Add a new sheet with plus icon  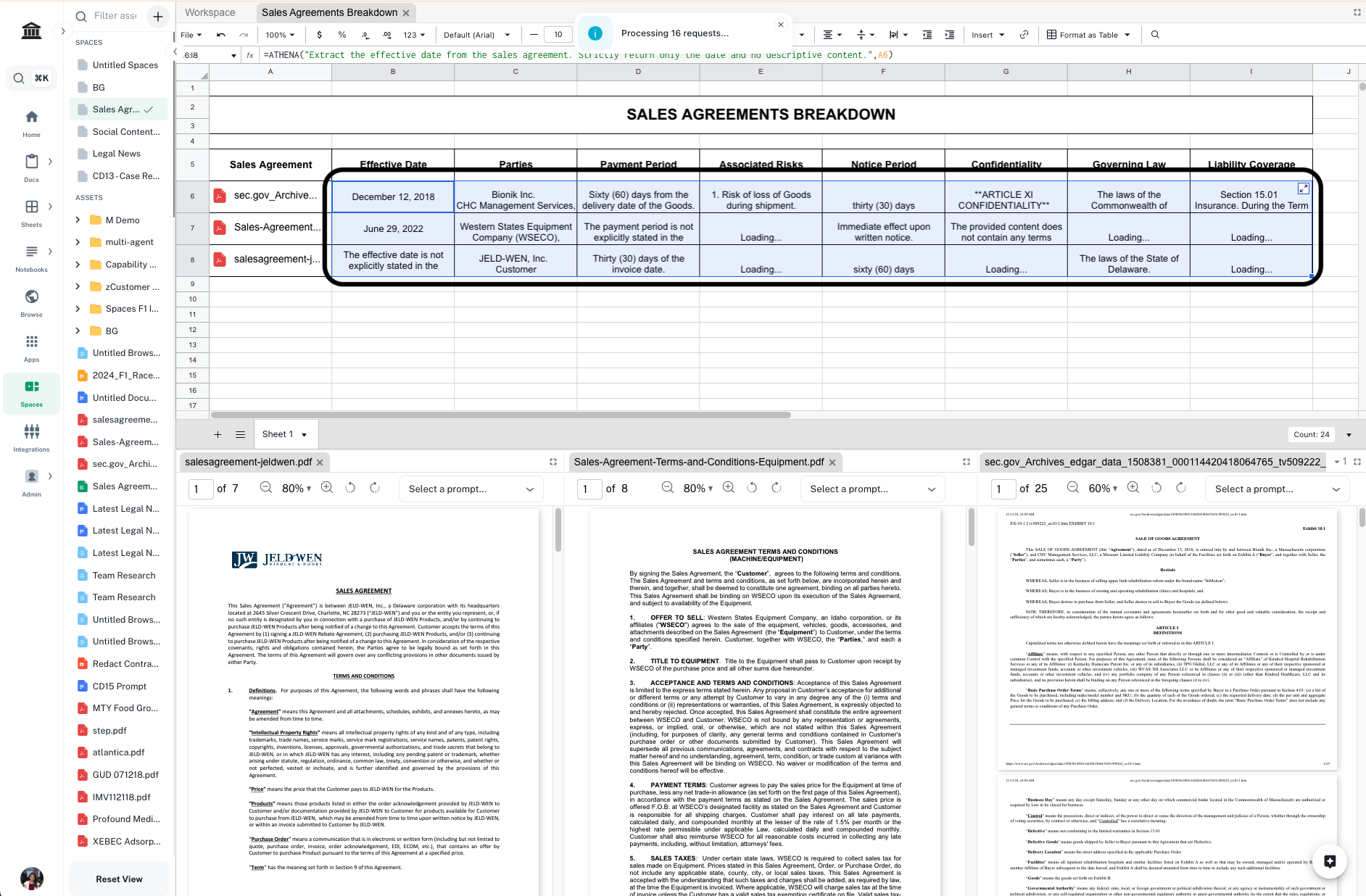[218, 434]
